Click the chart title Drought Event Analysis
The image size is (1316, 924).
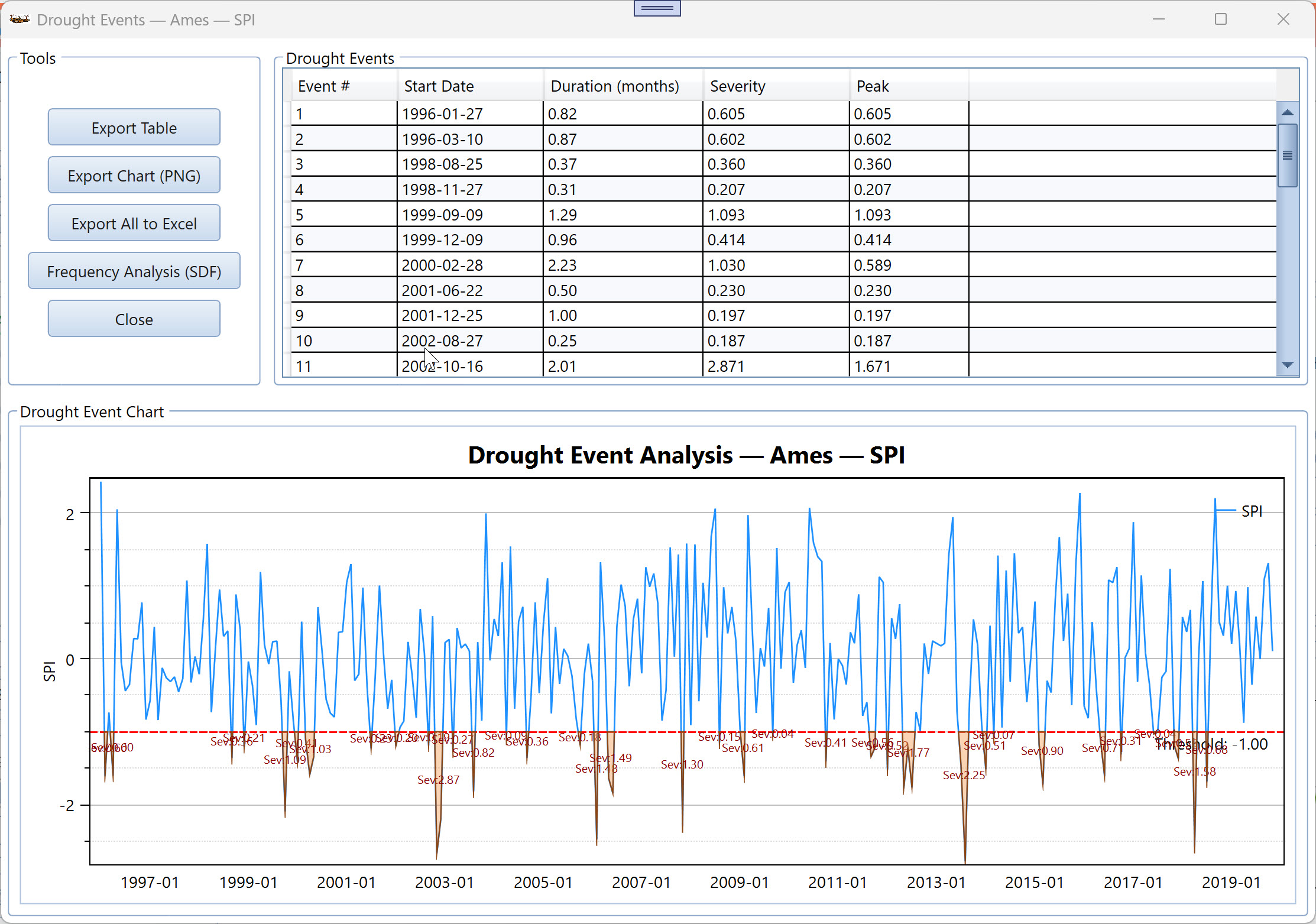(686, 455)
